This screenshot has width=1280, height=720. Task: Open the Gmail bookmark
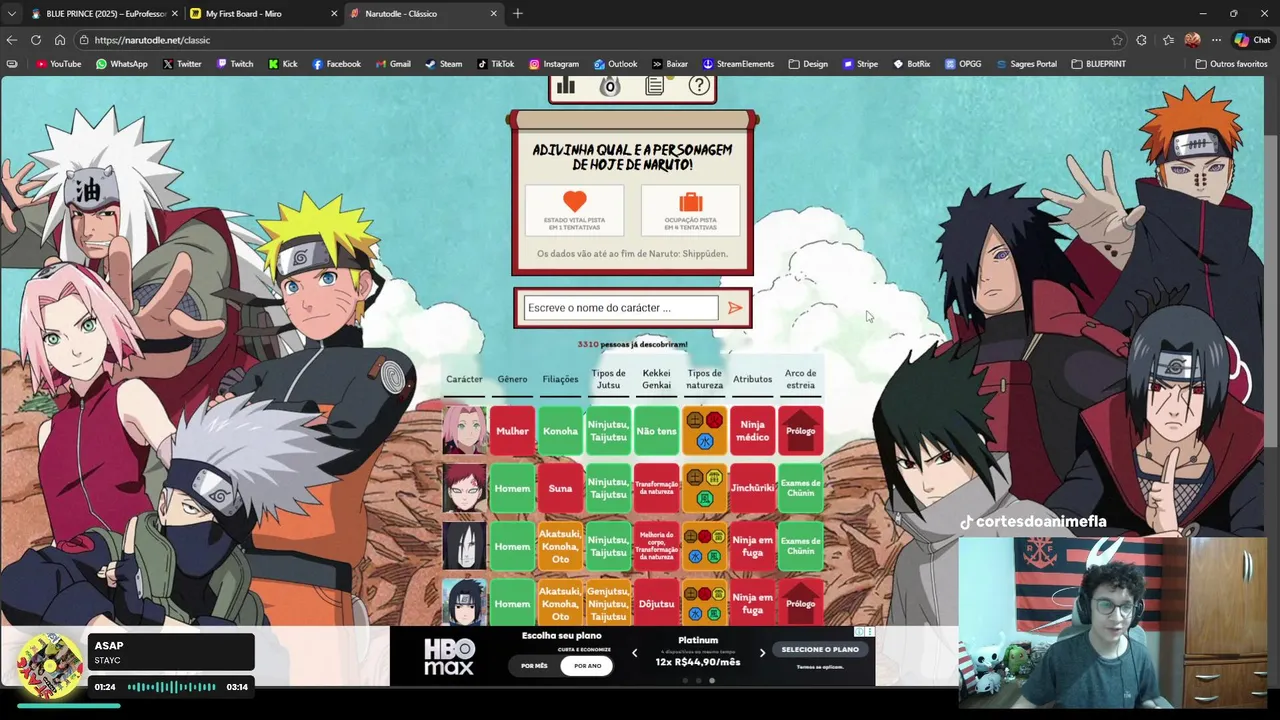tap(393, 64)
